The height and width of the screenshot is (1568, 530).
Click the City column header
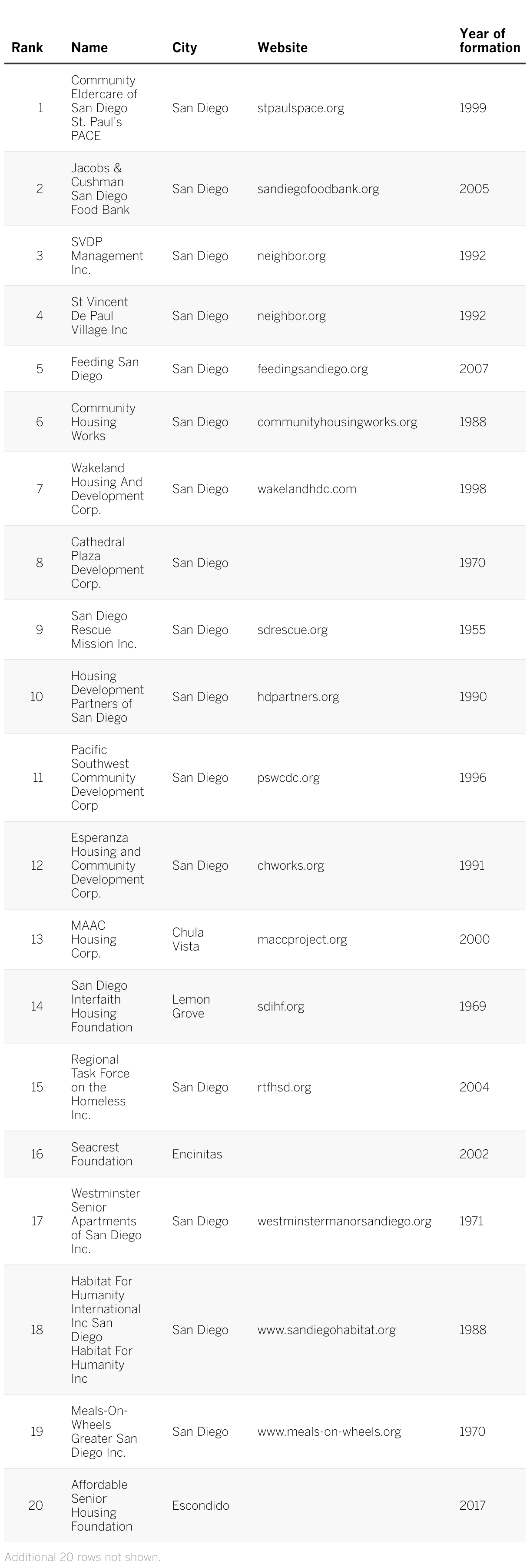click(184, 47)
